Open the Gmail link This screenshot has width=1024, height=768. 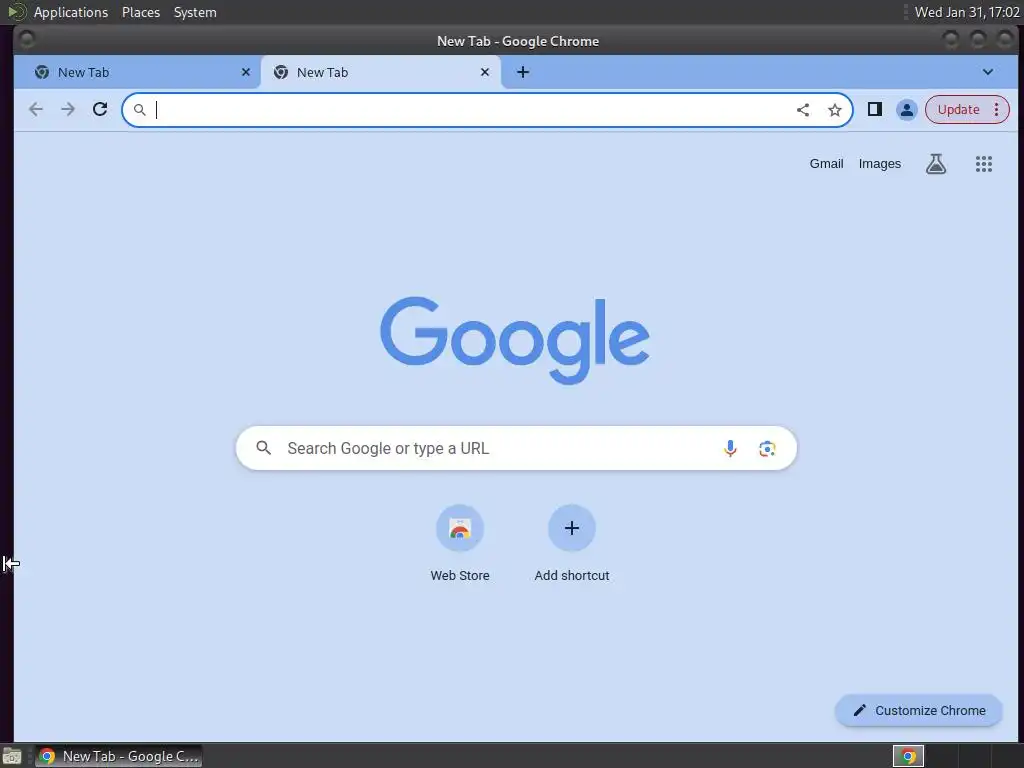point(826,164)
